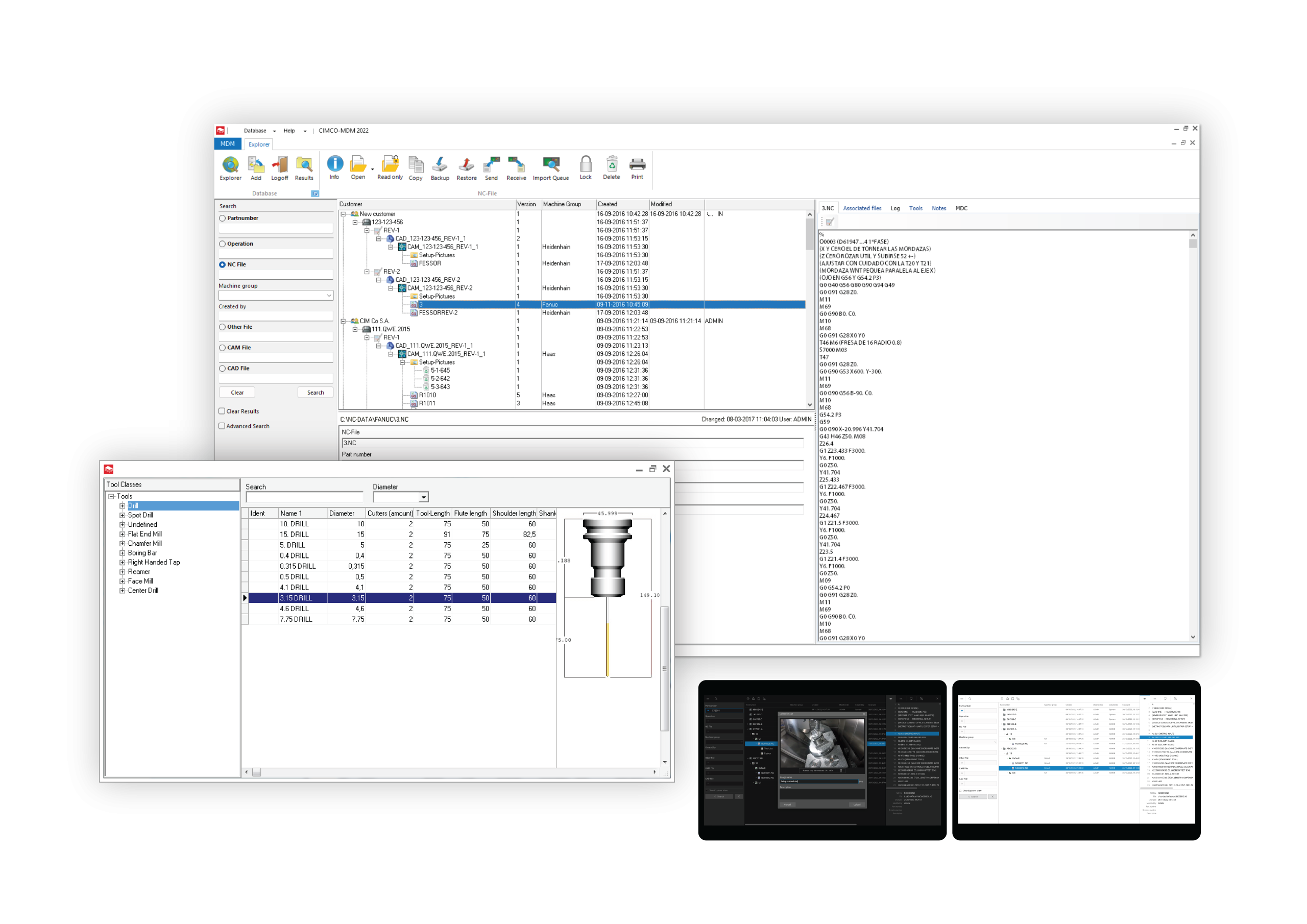Click the Search button

(316, 393)
